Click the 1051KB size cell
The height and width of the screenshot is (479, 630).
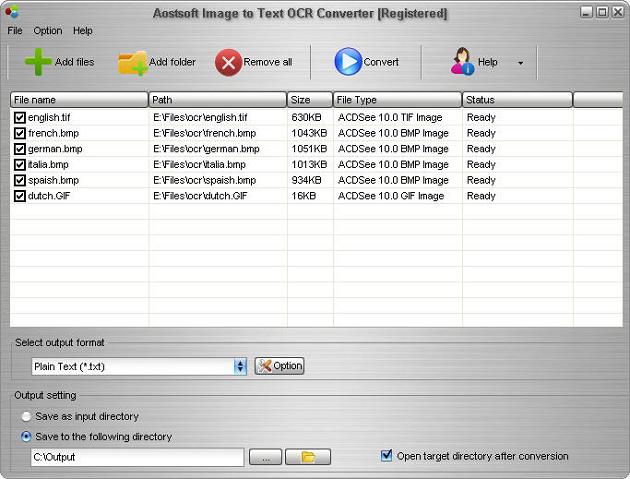309,149
